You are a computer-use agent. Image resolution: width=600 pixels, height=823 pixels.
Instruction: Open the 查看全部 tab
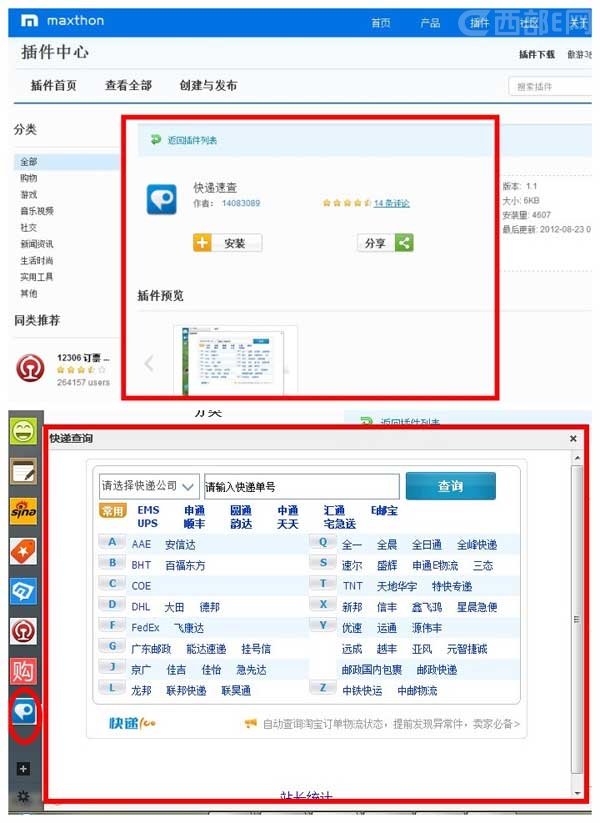[129, 85]
